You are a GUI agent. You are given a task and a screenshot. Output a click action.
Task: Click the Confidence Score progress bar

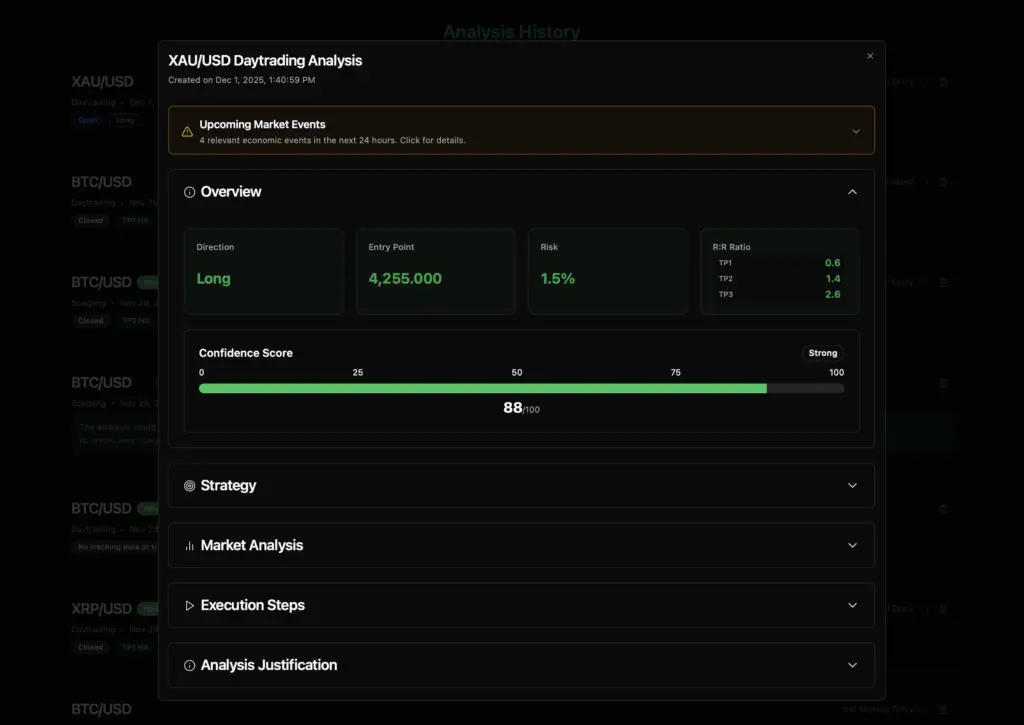click(521, 389)
